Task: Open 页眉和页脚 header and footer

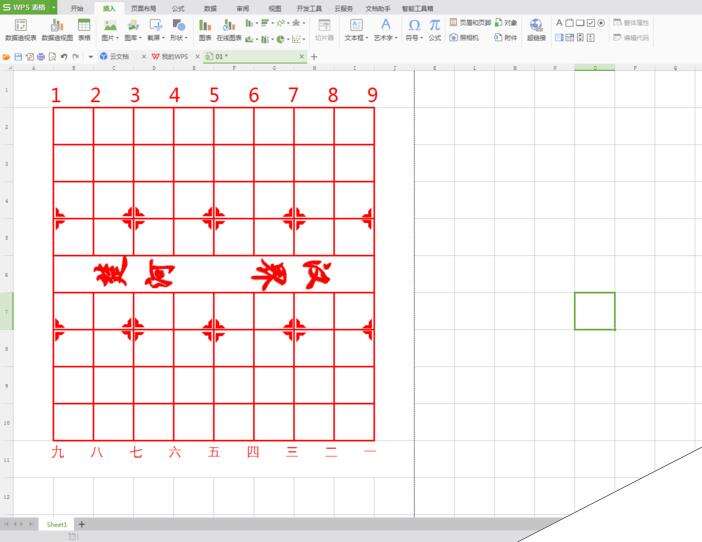Action: tap(470, 22)
